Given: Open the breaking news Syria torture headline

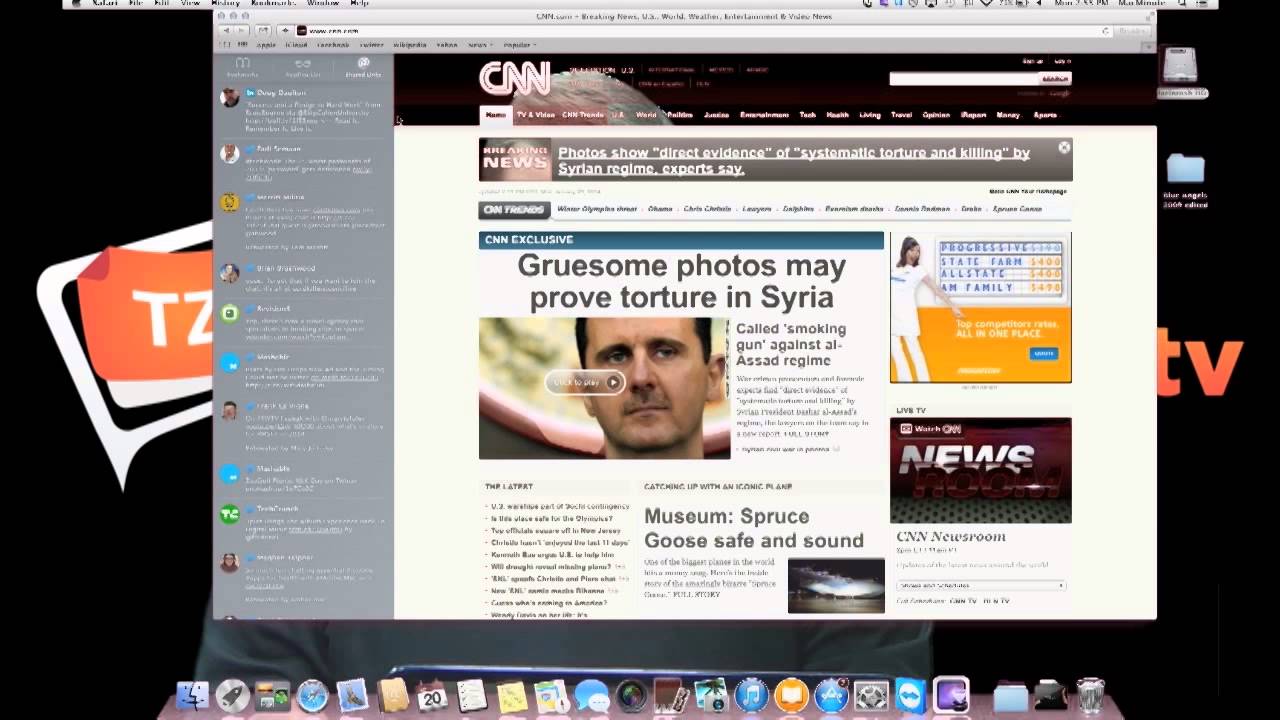Looking at the screenshot, I should coord(794,161).
